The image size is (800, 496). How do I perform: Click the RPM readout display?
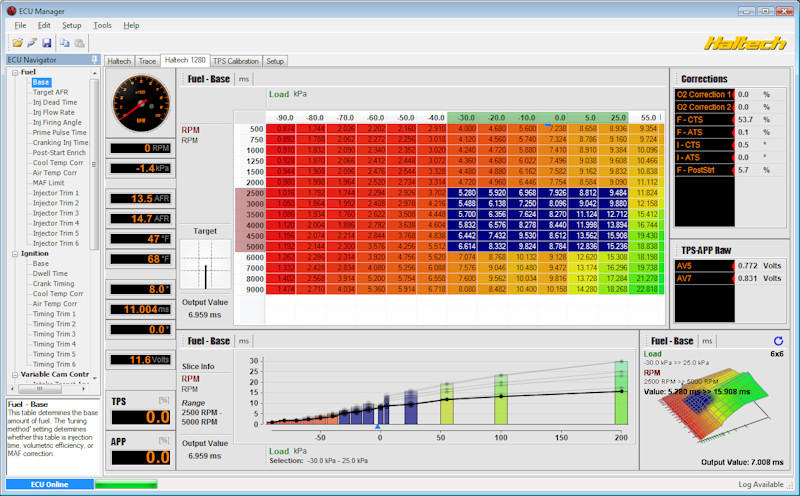[x=141, y=148]
